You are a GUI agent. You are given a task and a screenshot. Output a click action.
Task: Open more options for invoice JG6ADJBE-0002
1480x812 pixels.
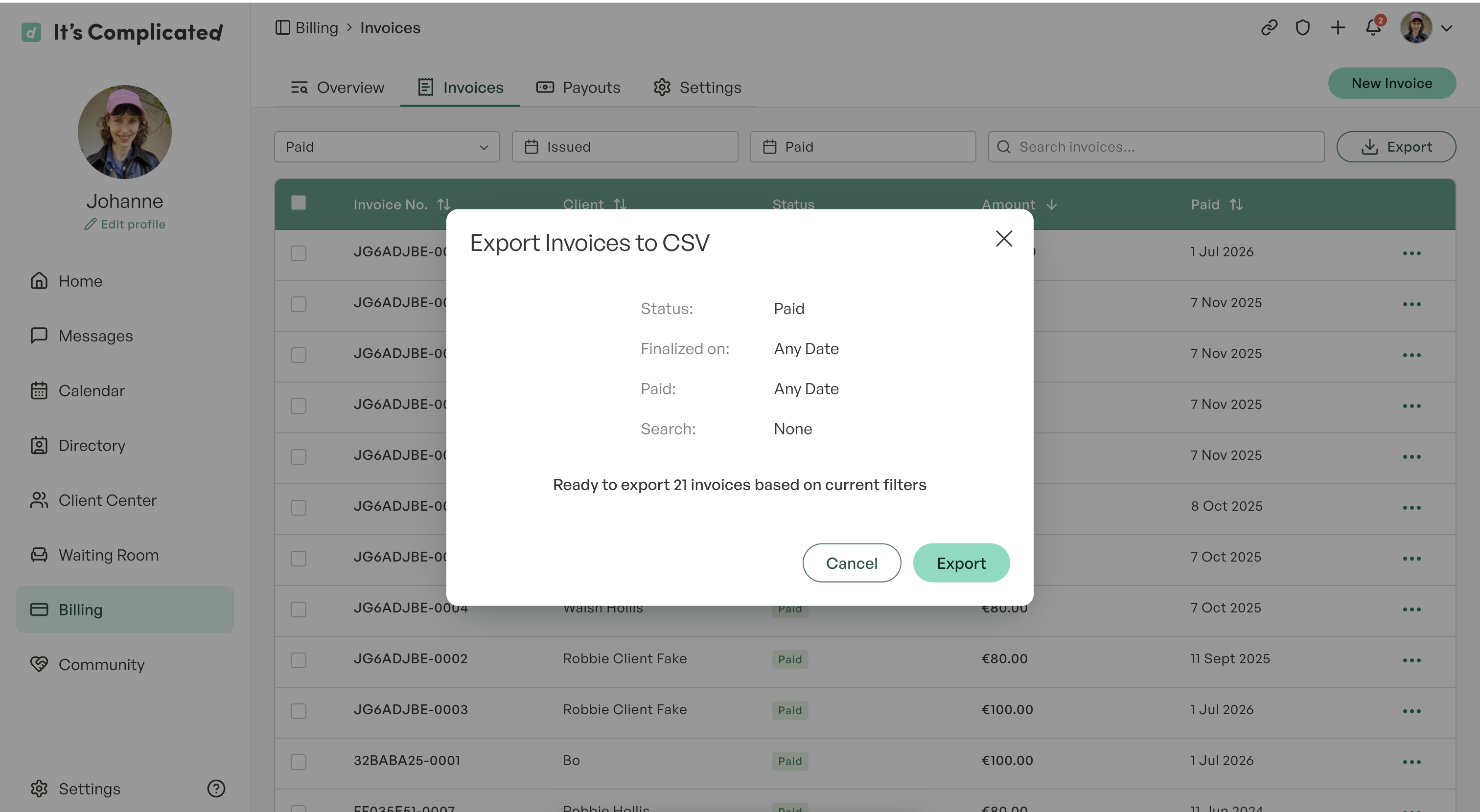tap(1411, 660)
